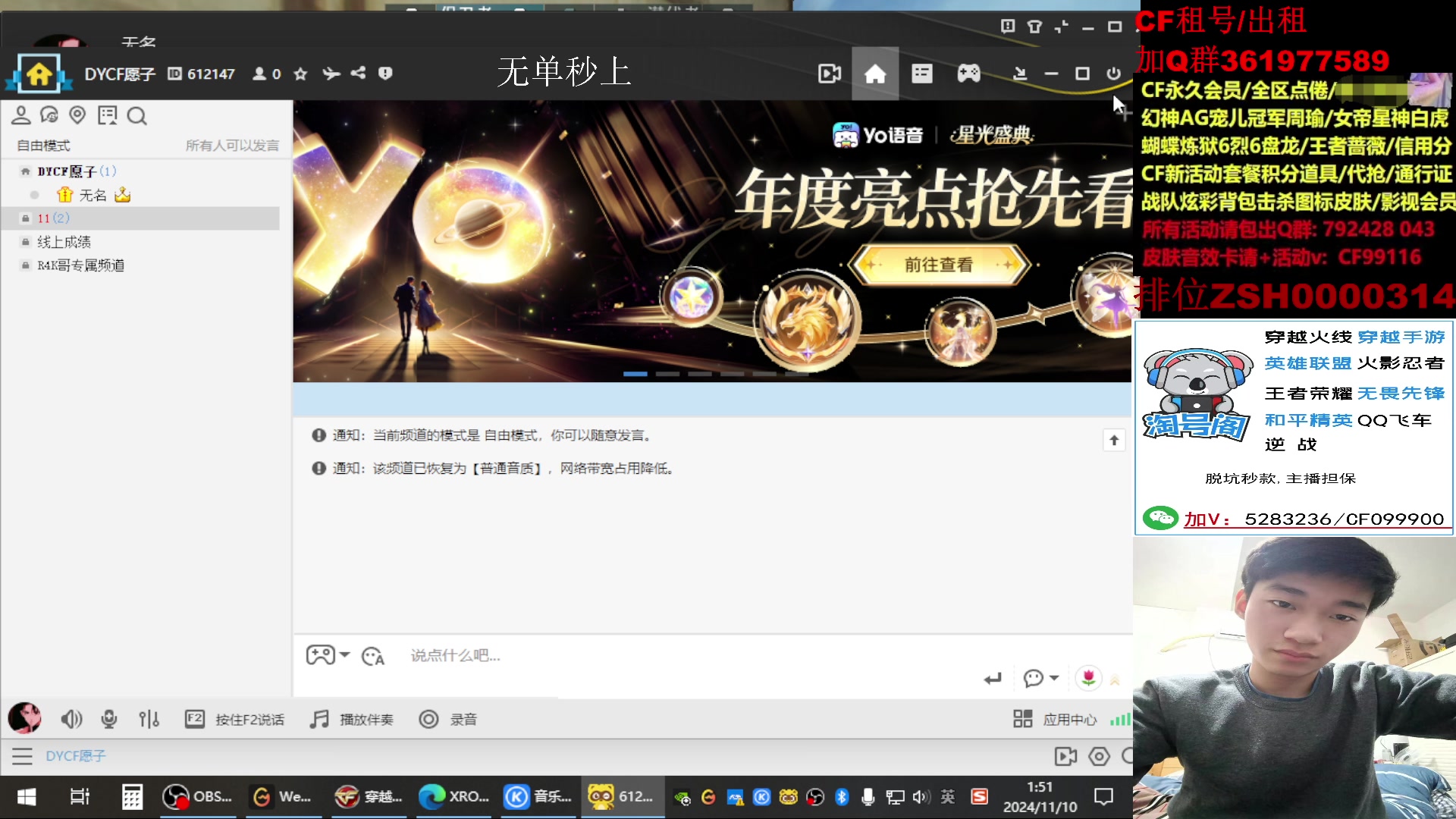
Task: Open the game controller dropdown in chat
Action: (x=328, y=655)
